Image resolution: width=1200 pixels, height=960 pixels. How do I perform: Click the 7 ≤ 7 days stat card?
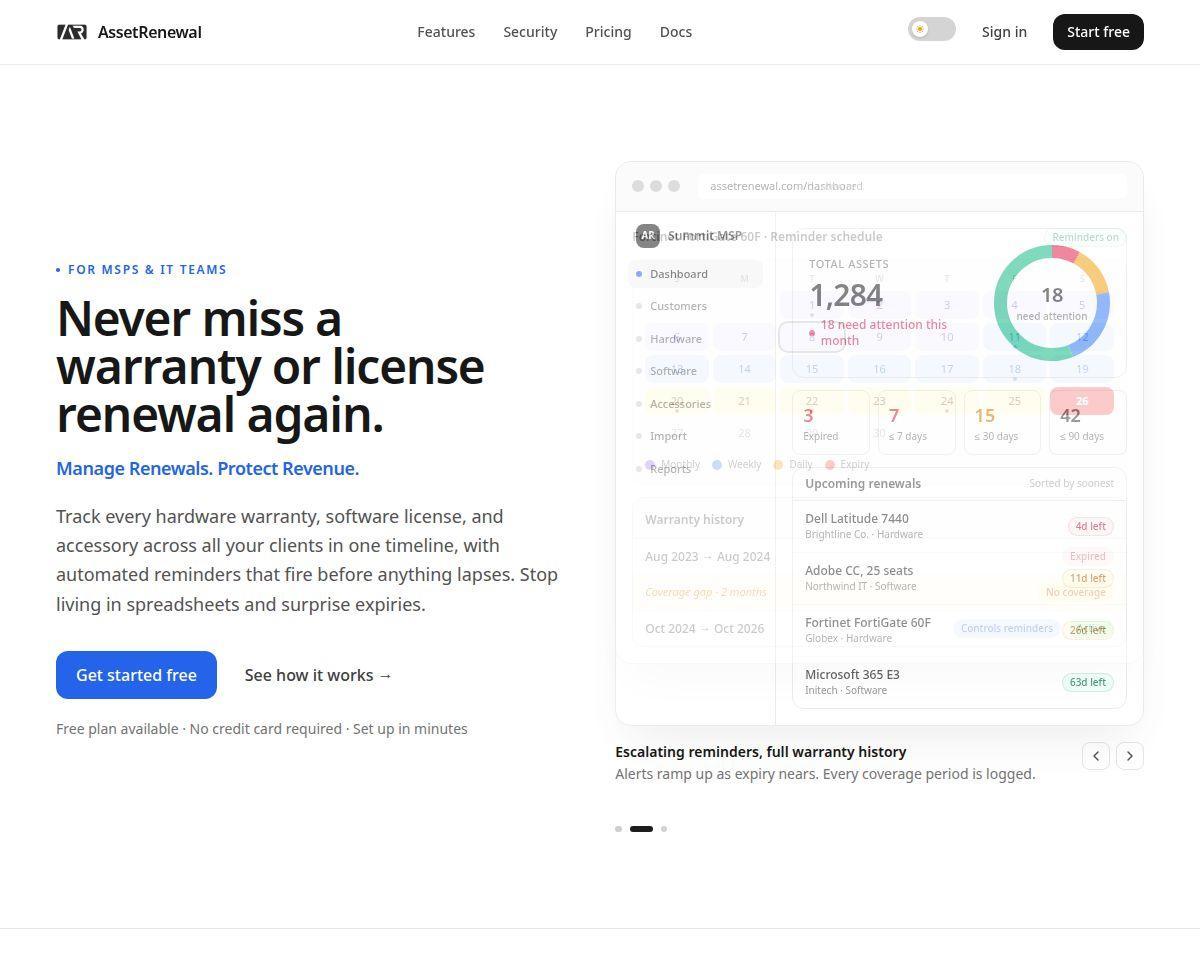point(917,422)
